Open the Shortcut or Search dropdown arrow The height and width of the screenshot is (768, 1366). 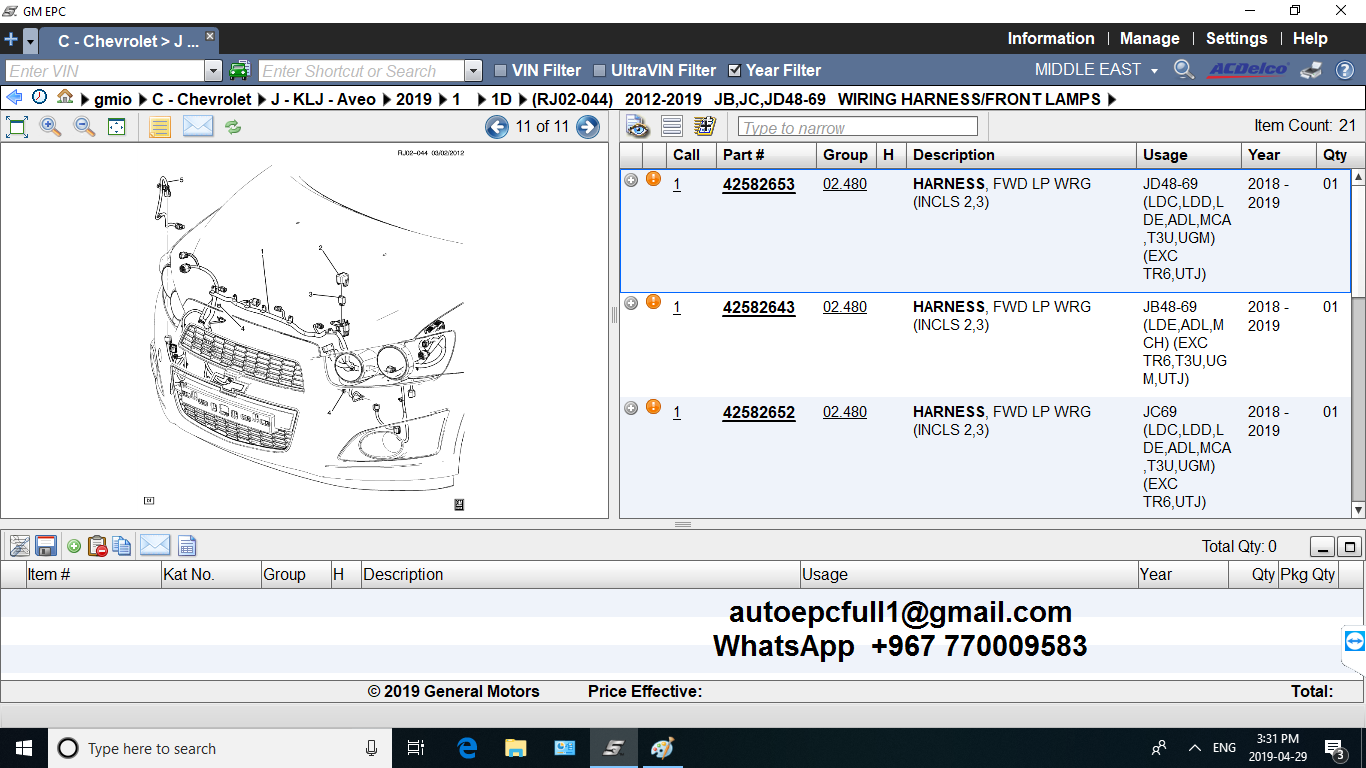point(474,71)
